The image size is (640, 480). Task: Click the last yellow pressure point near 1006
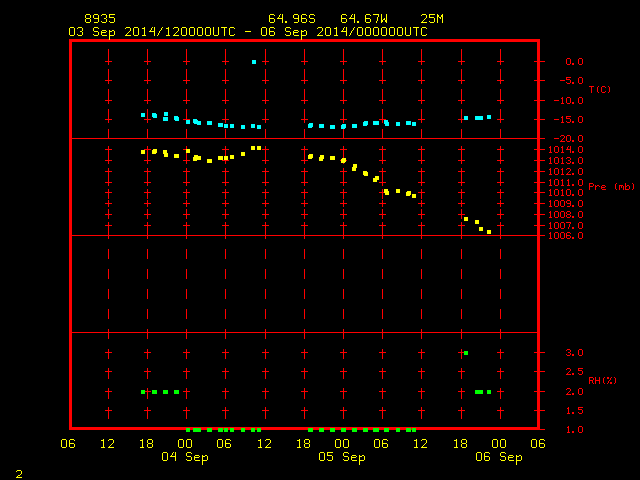pyautogui.click(x=489, y=232)
